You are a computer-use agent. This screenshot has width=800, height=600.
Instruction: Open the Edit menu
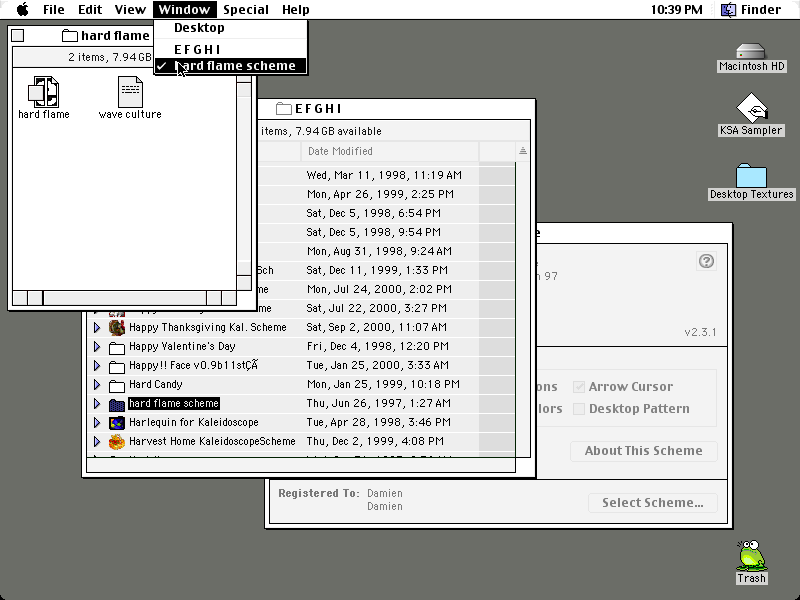[90, 9]
